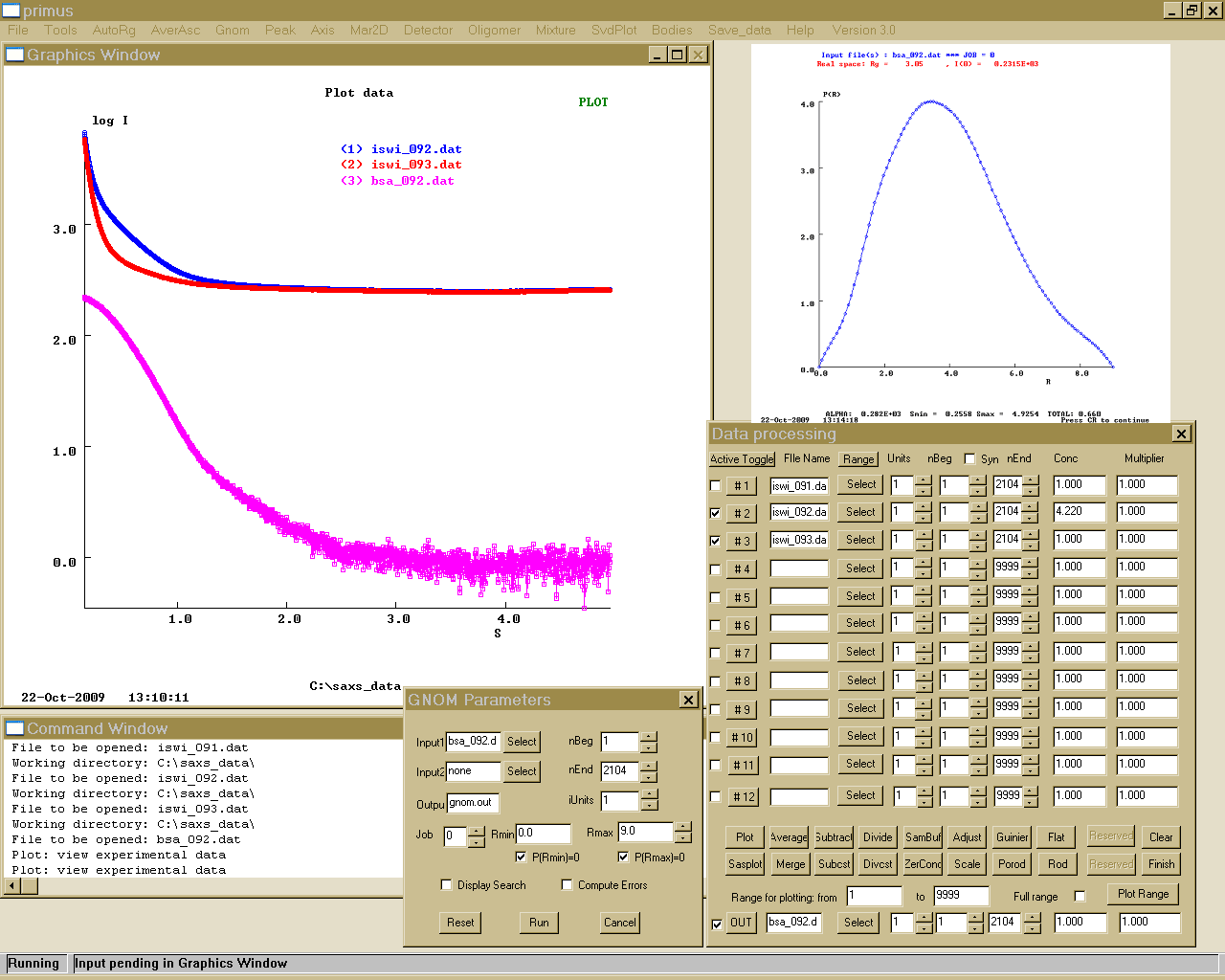Click the plotting range 'to' 9999 field
Screen dimensions: 1225x980
click(961, 896)
